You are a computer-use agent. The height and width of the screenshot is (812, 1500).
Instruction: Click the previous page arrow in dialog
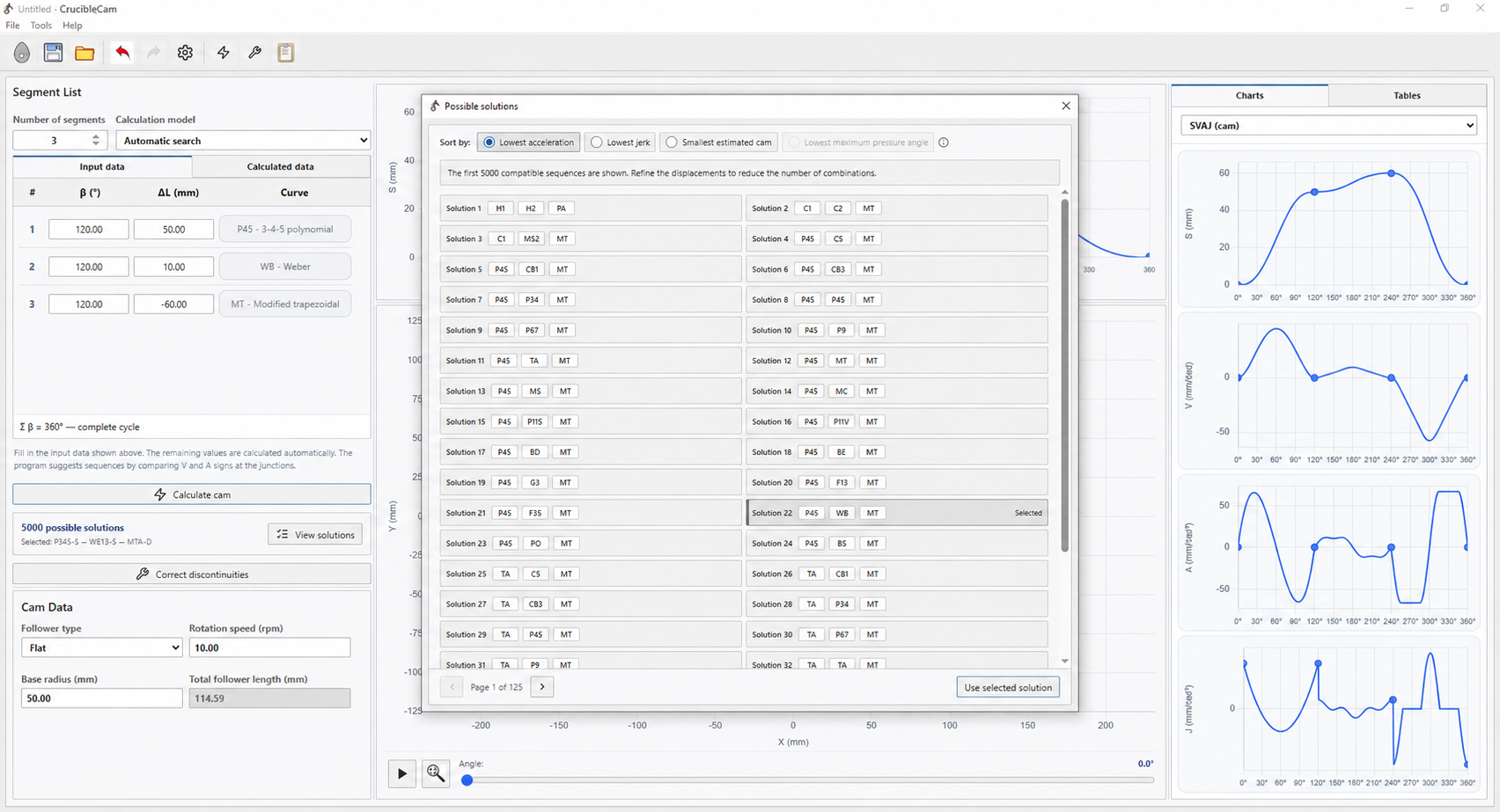tap(452, 687)
